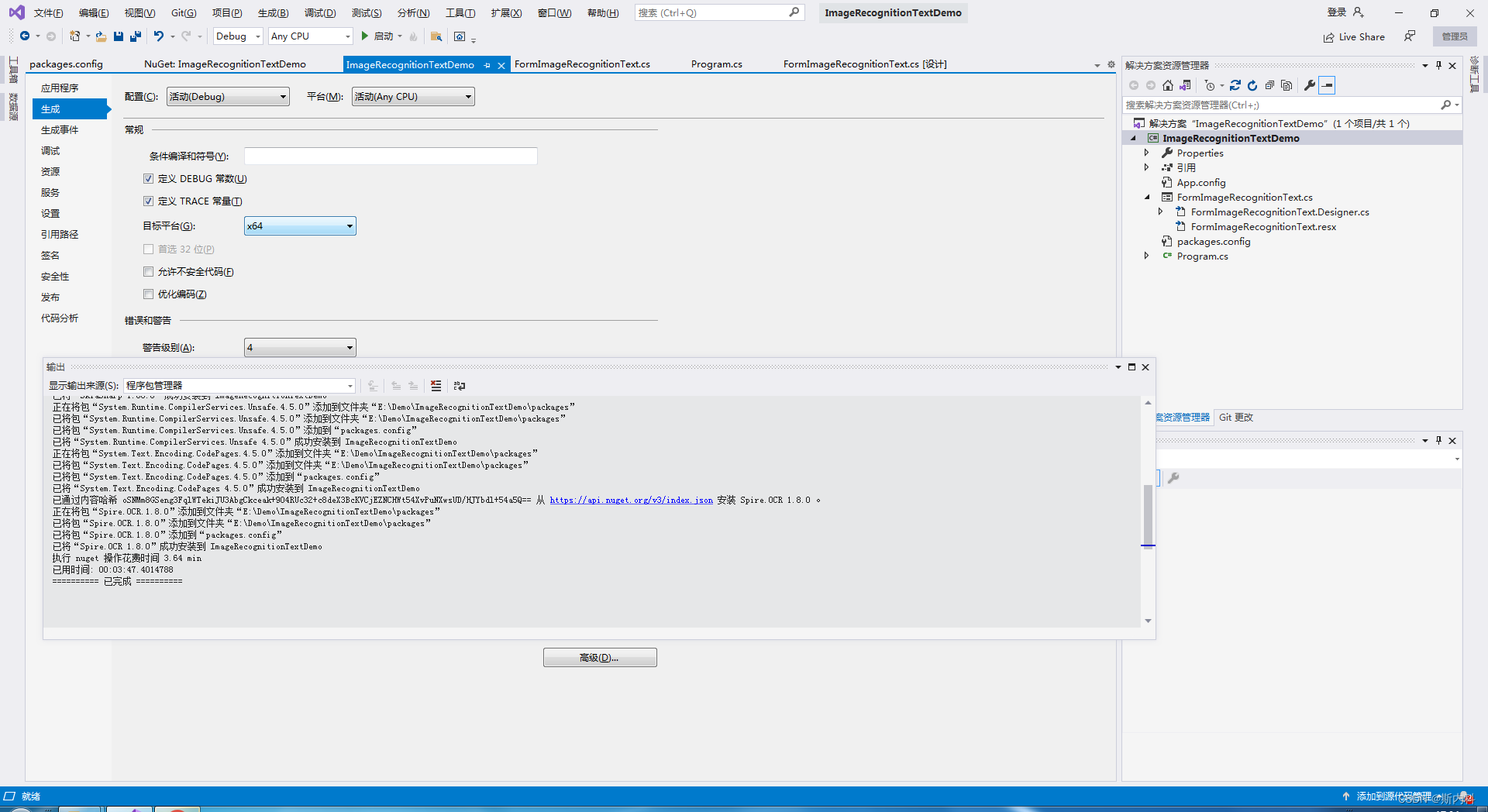Open the warning level dropdown showing 4
The image size is (1488, 812).
[x=300, y=347]
